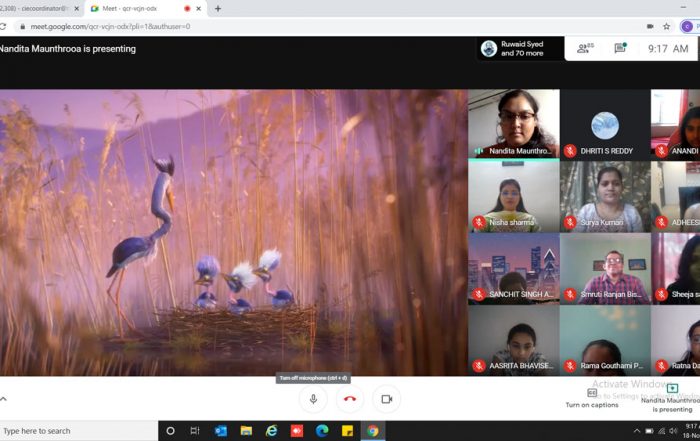Open Sticky Notes from the taskbar
The height and width of the screenshot is (441, 700).
[x=347, y=431]
